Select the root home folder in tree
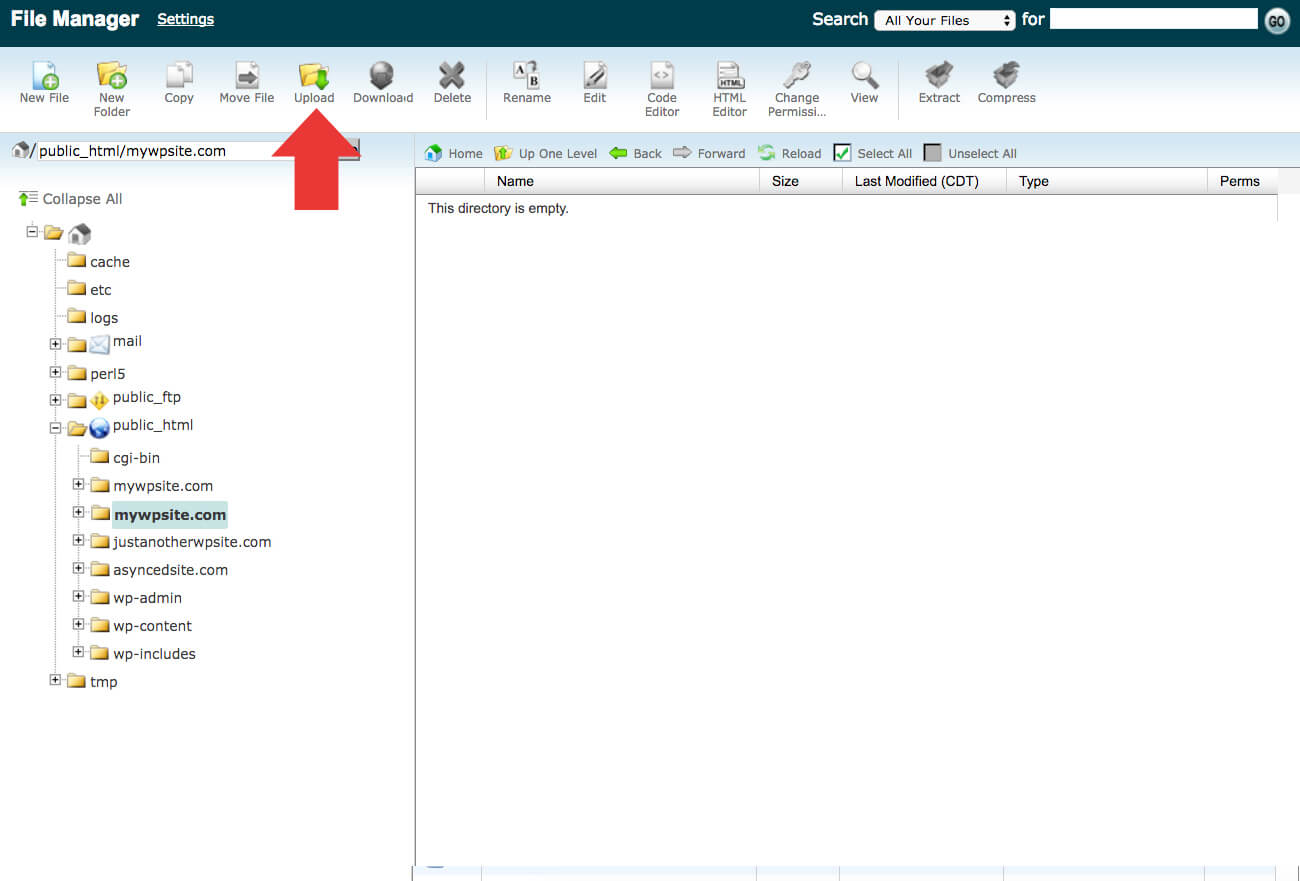 80,234
